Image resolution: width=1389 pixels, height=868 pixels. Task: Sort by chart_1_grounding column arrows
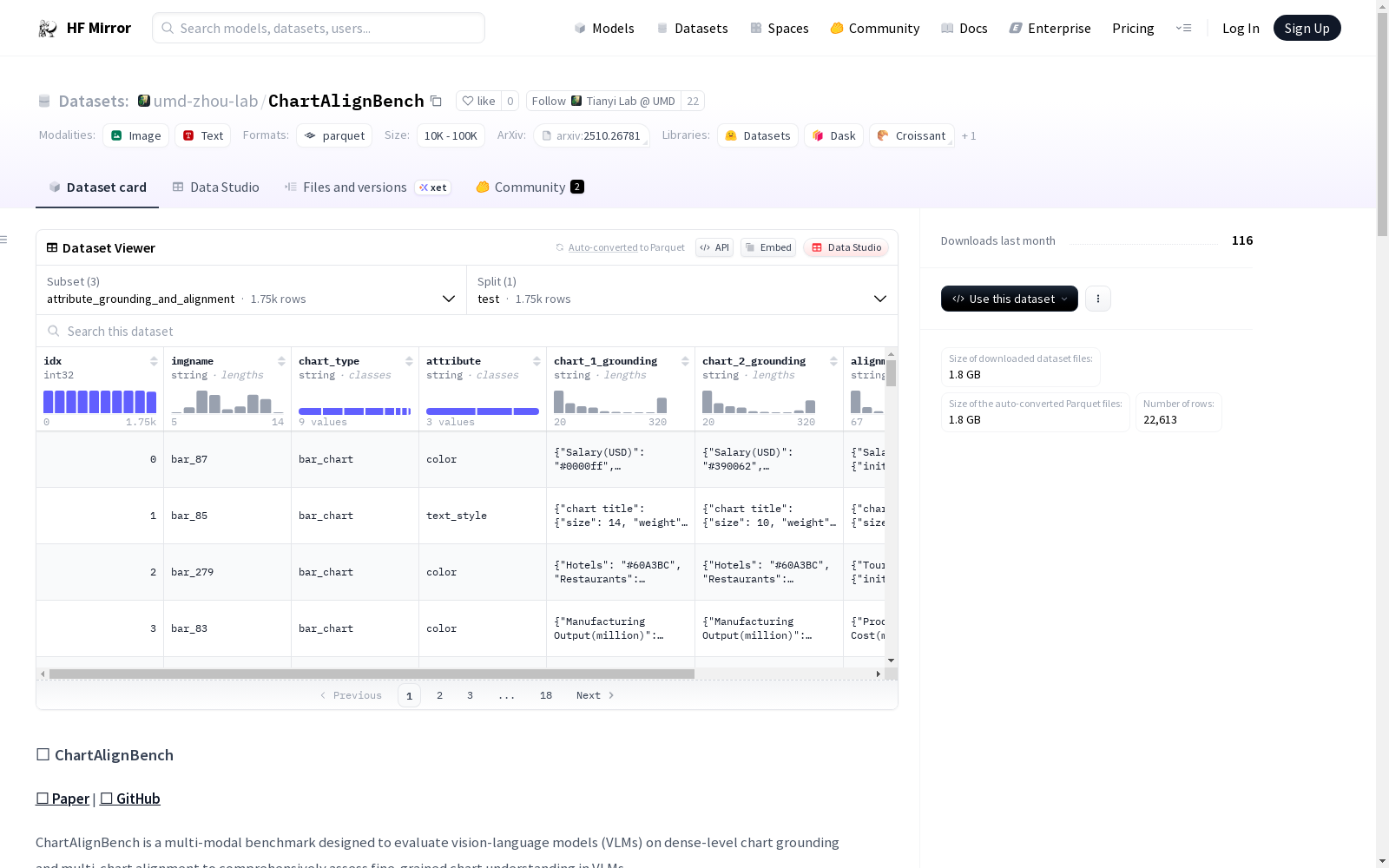(685, 361)
